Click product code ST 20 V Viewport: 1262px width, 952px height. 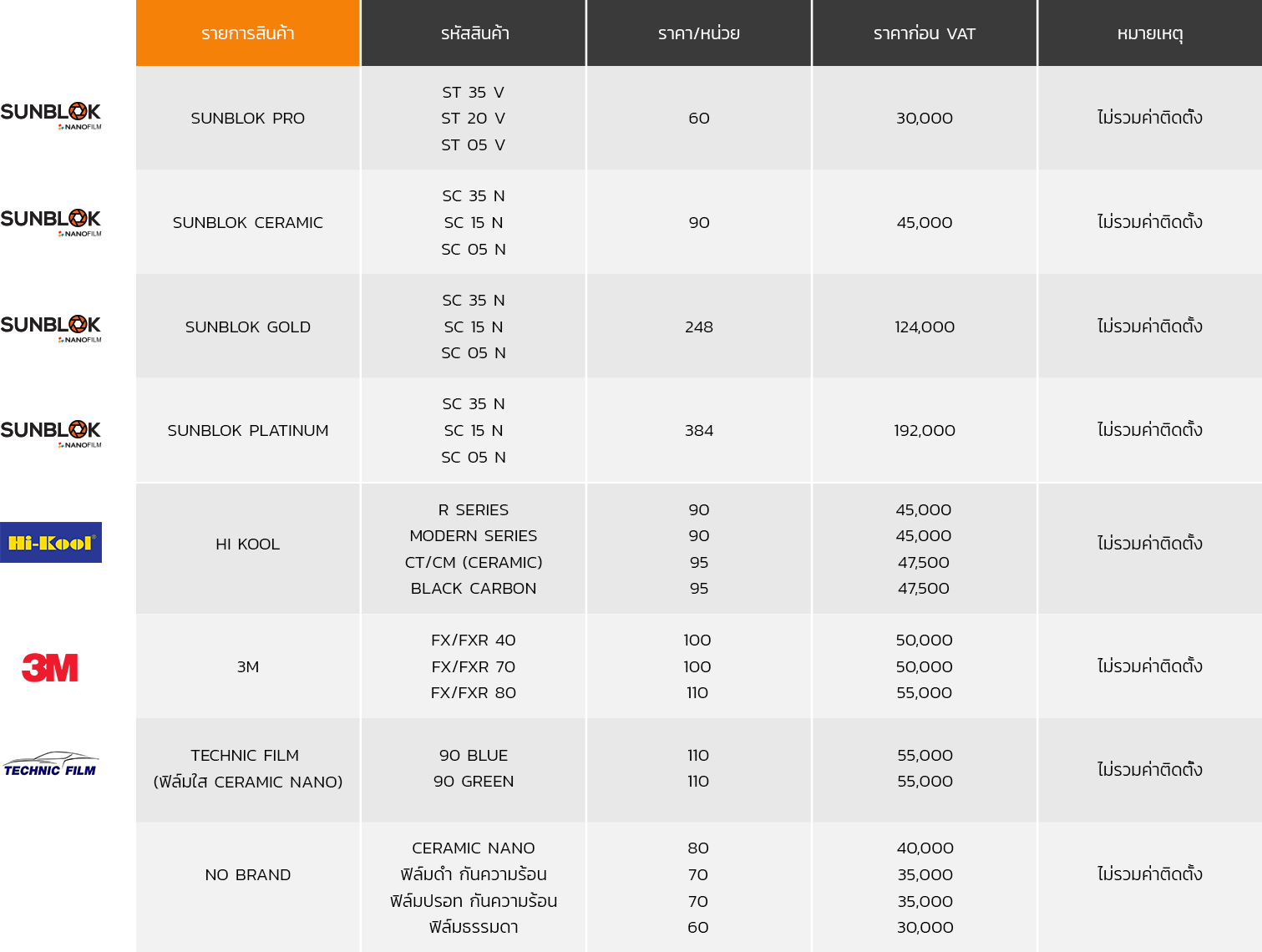click(x=474, y=119)
